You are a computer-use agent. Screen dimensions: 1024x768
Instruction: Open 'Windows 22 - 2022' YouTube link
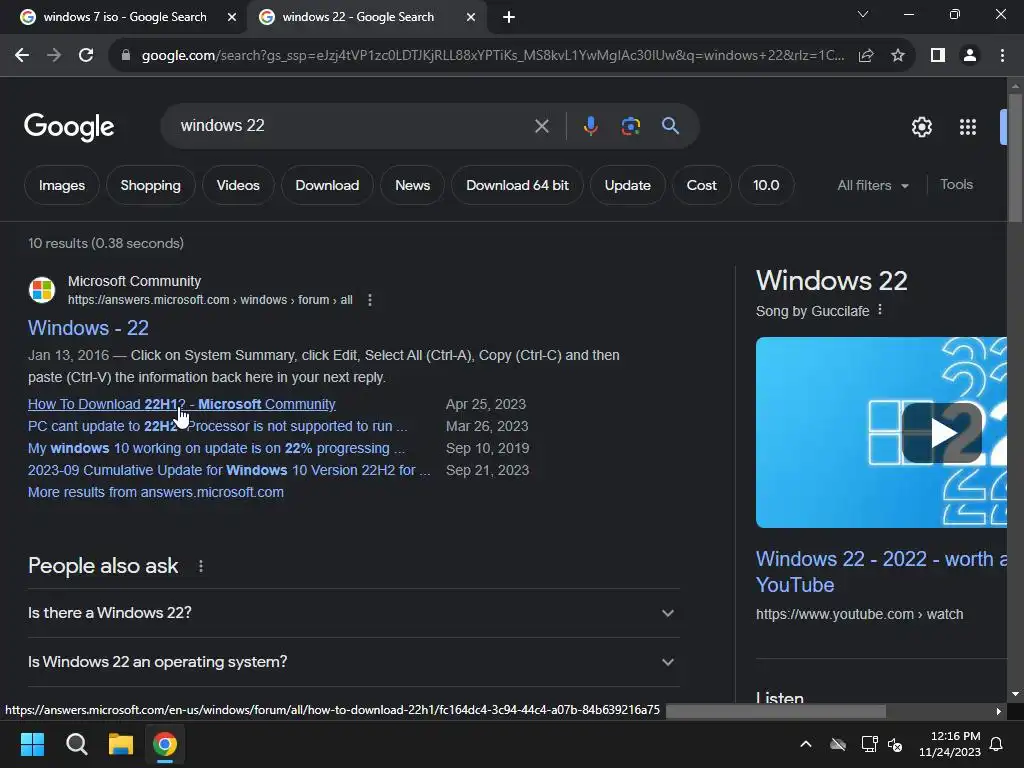(881, 571)
